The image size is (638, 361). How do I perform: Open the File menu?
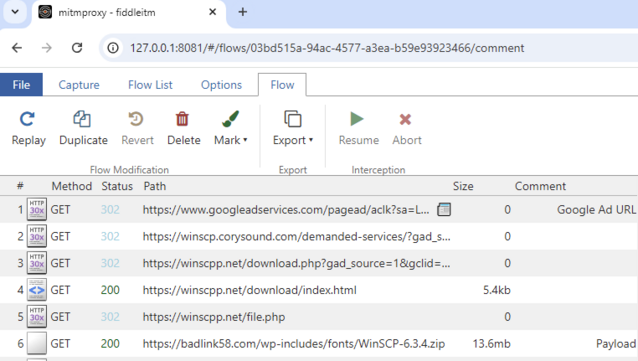click(21, 85)
